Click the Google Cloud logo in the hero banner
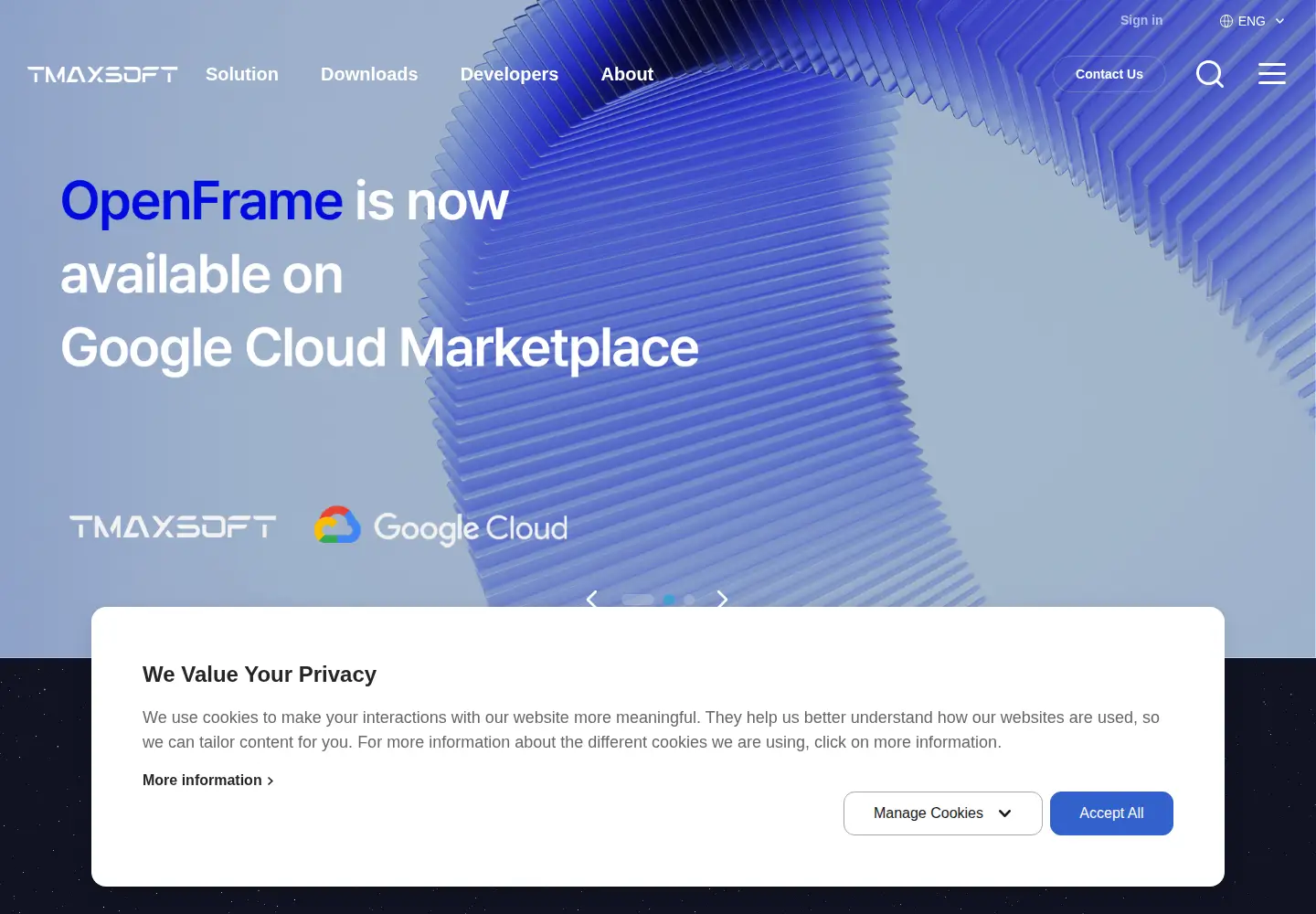The image size is (1316, 914). 440,526
